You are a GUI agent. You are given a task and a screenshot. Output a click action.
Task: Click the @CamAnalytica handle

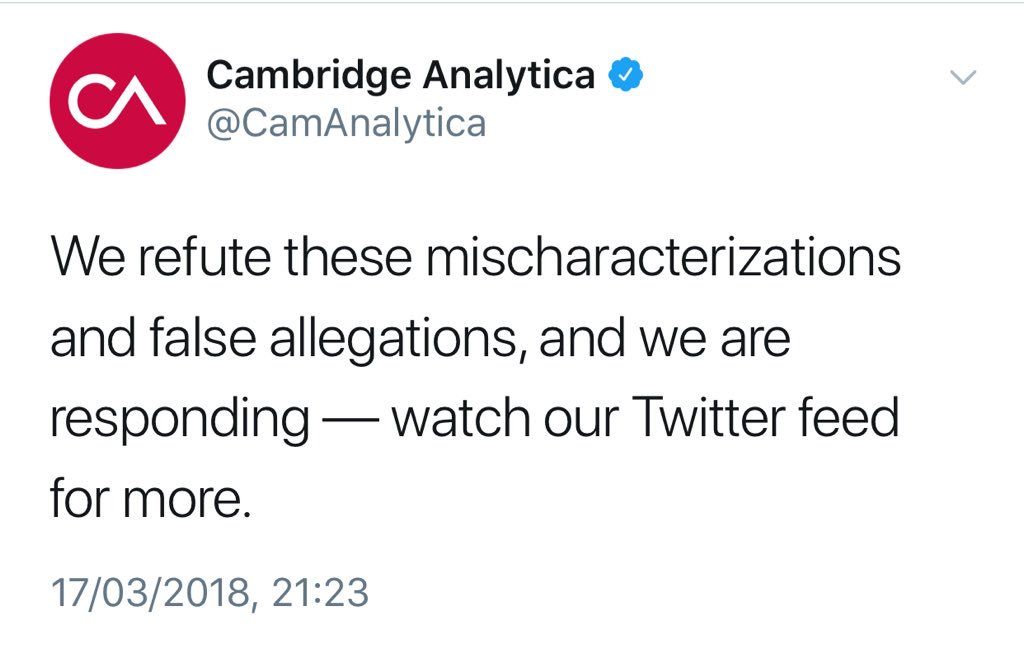345,124
